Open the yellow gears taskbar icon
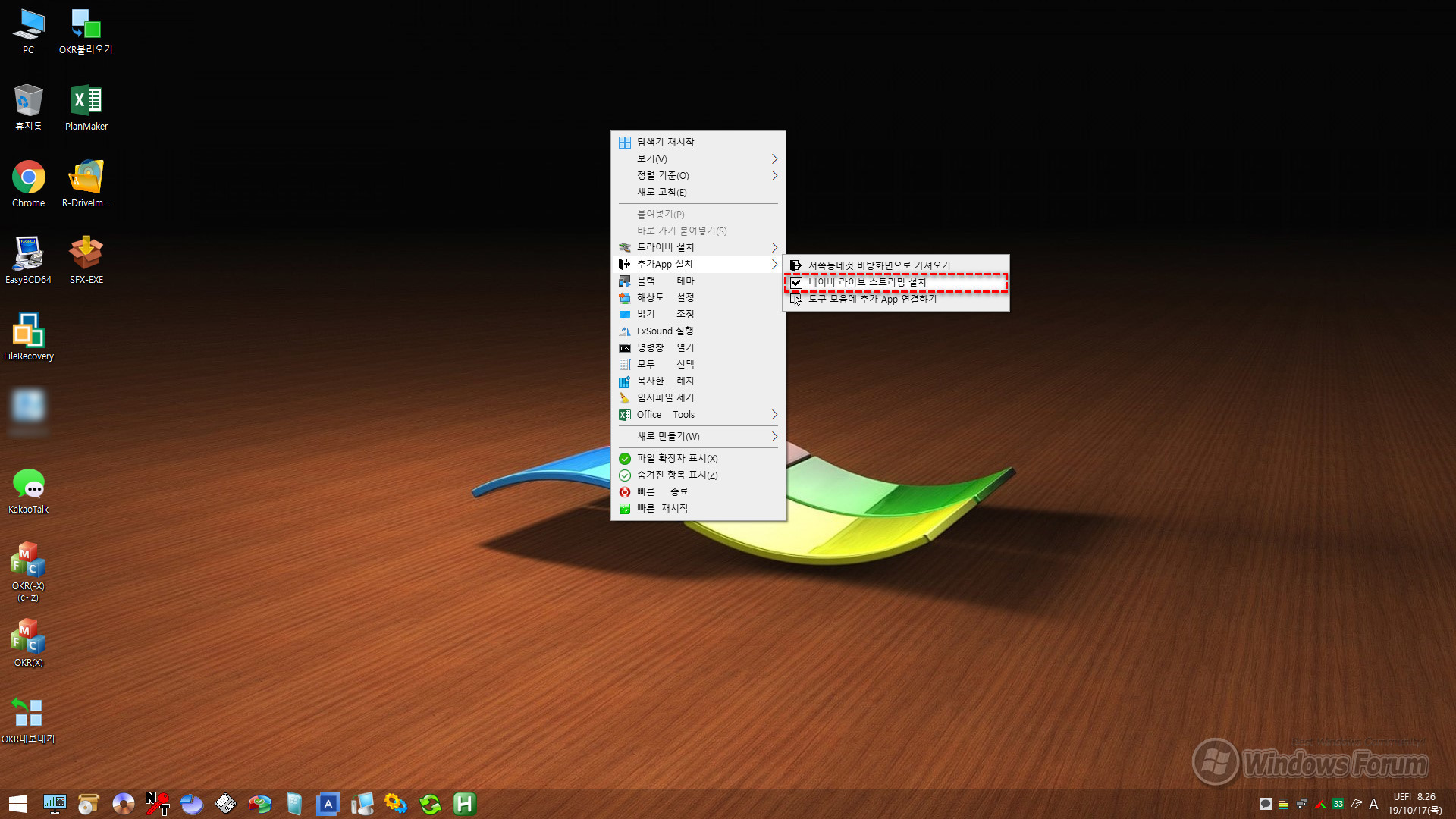The height and width of the screenshot is (819, 1456). pos(396,804)
